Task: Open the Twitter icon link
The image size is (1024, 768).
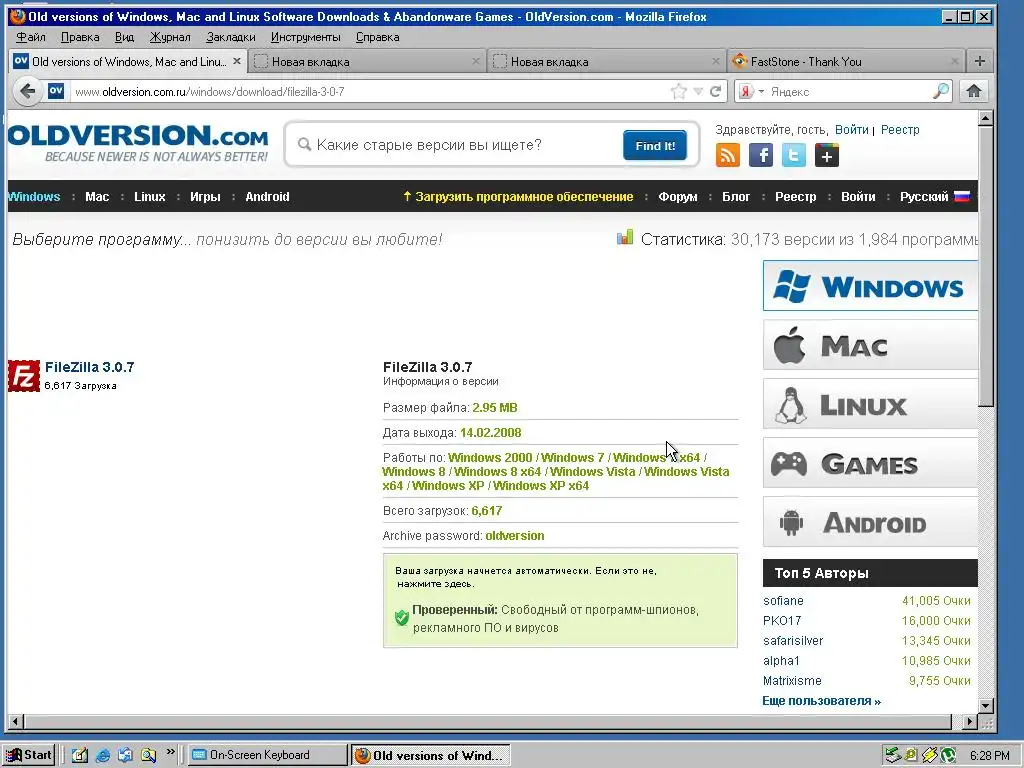Action: click(793, 155)
